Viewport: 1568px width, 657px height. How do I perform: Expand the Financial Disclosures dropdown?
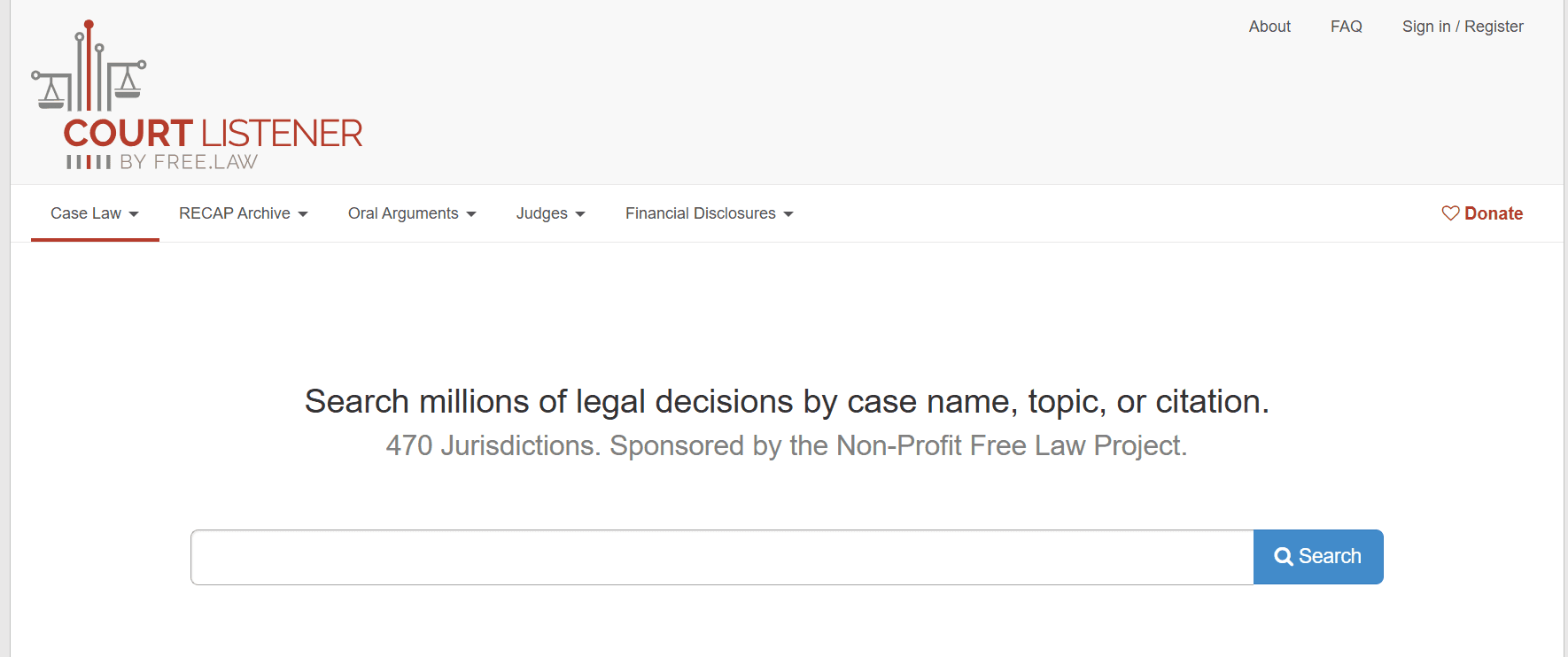[710, 213]
